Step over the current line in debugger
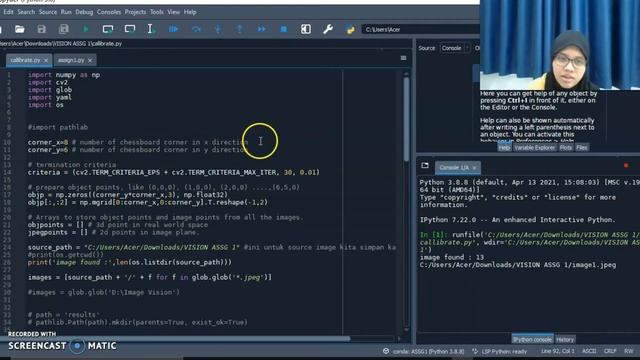Viewport: 640px width, 360px height. click(x=196, y=29)
